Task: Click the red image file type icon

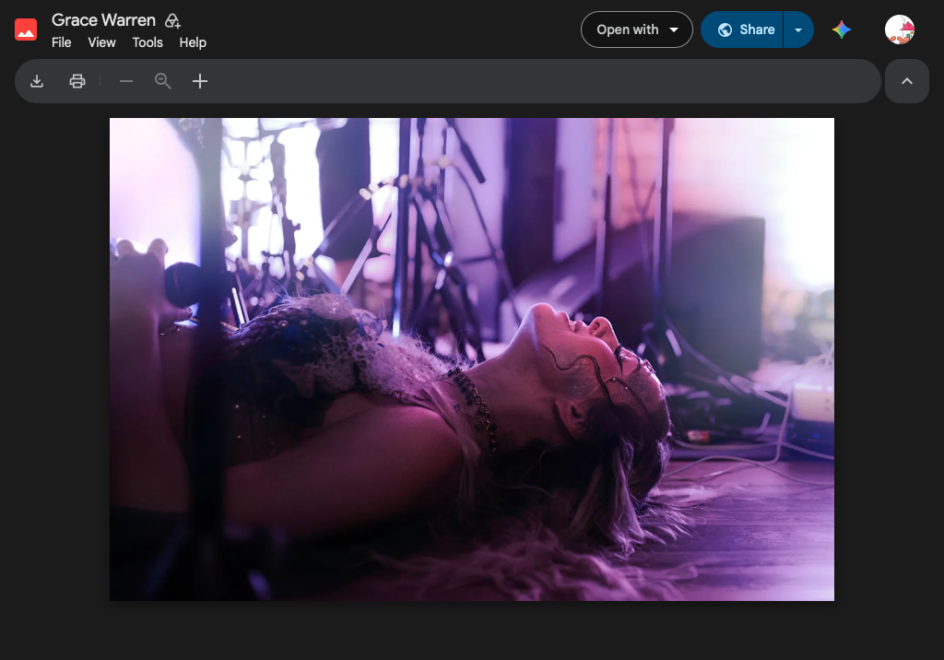Action: (x=26, y=30)
